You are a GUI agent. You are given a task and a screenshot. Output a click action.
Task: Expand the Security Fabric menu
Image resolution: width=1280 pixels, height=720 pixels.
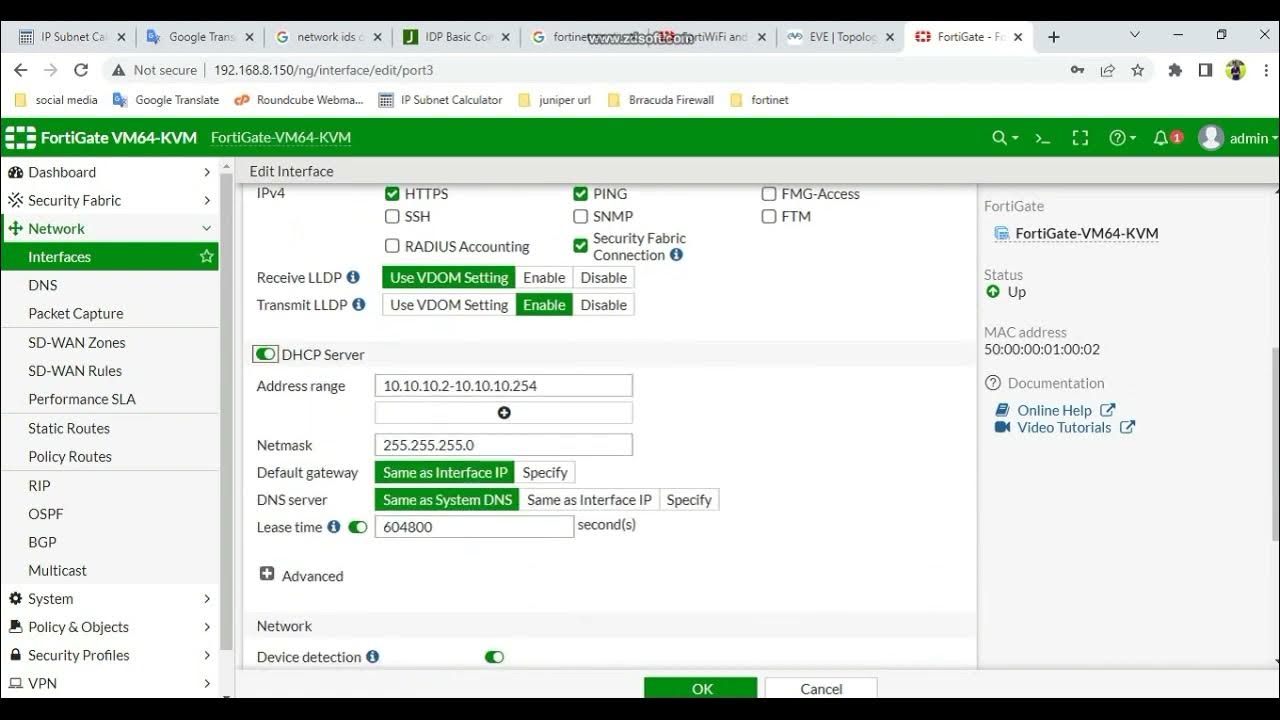(x=109, y=200)
